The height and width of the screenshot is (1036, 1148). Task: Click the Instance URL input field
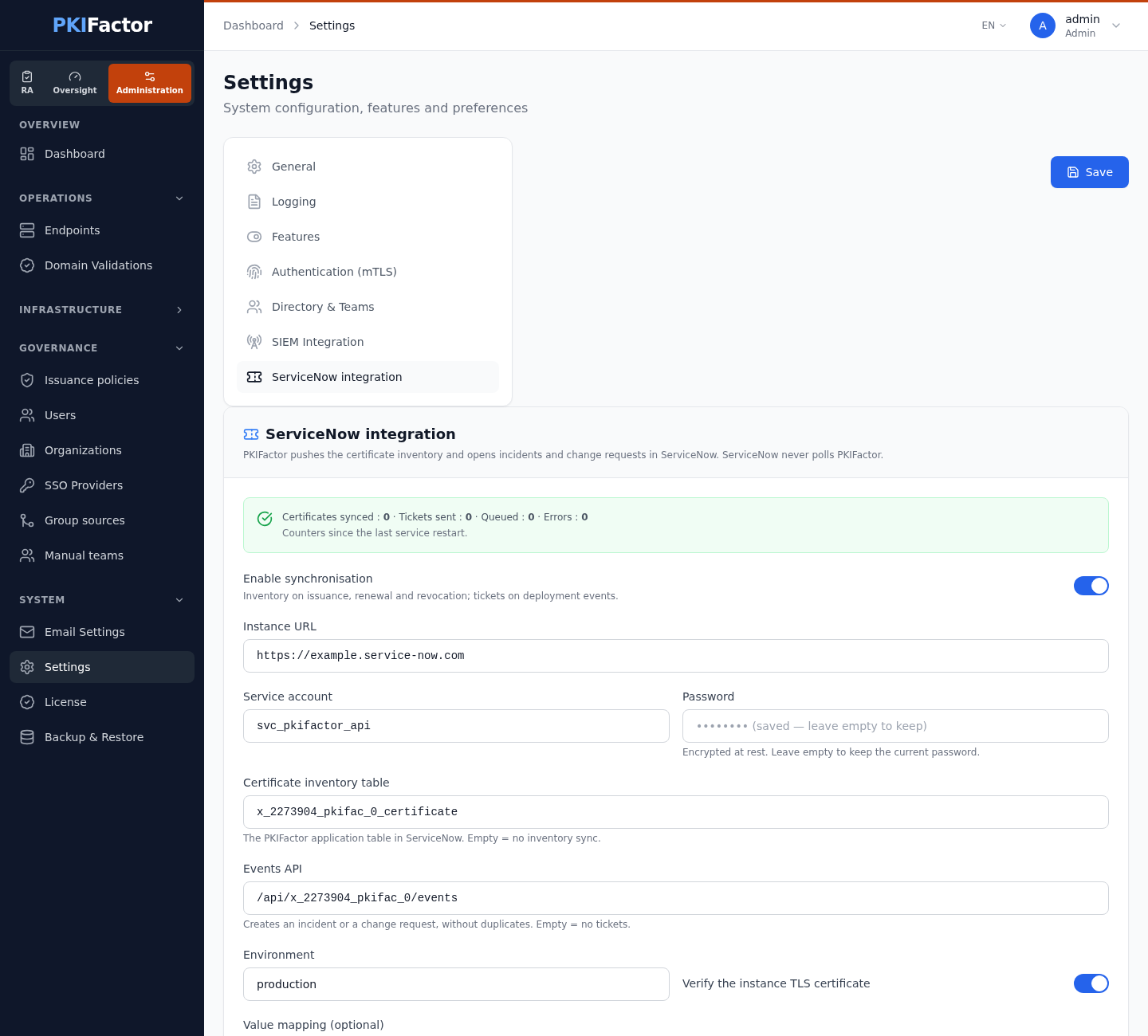676,656
